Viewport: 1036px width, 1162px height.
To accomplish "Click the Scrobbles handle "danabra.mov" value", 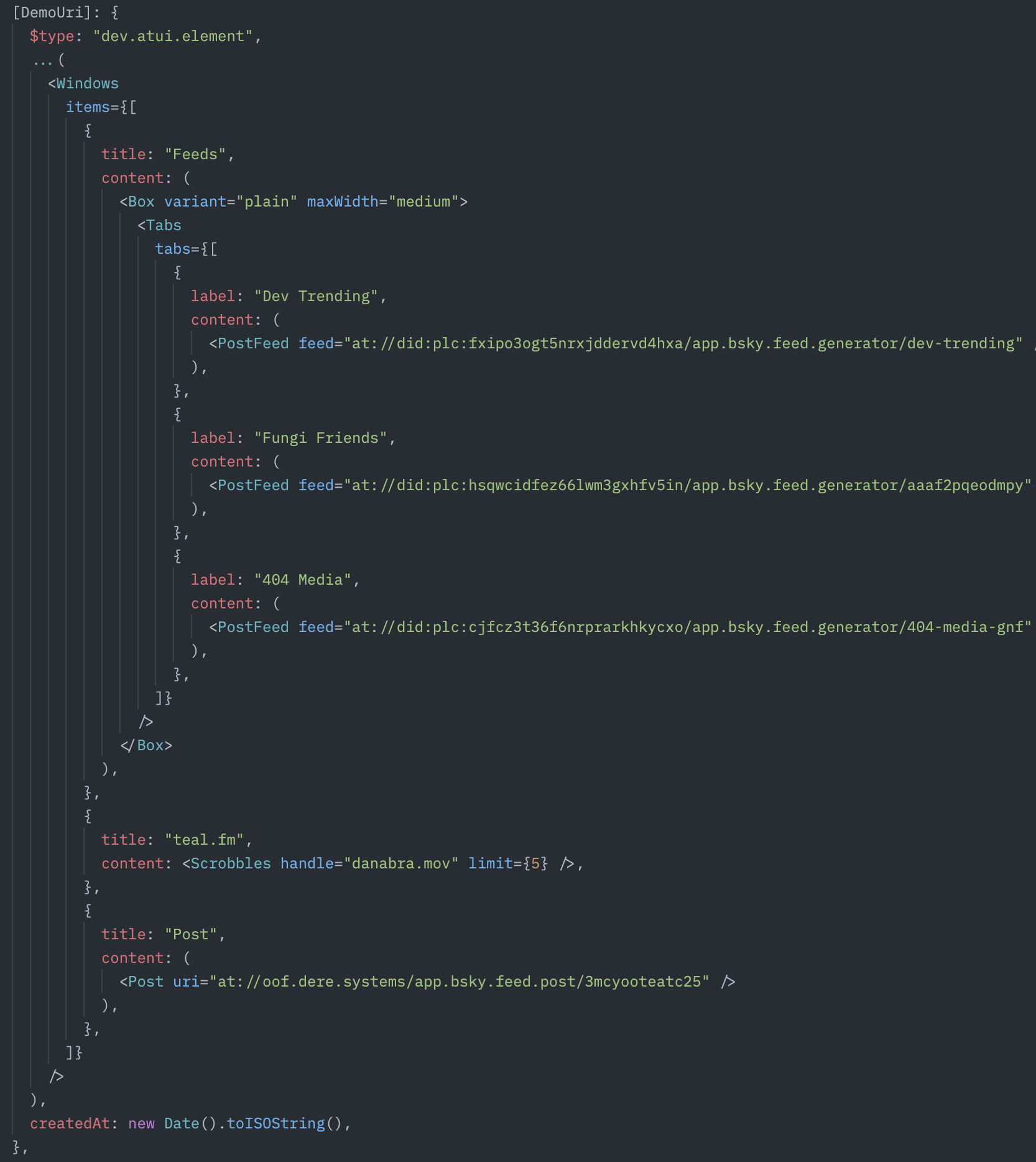I will click(x=400, y=863).
